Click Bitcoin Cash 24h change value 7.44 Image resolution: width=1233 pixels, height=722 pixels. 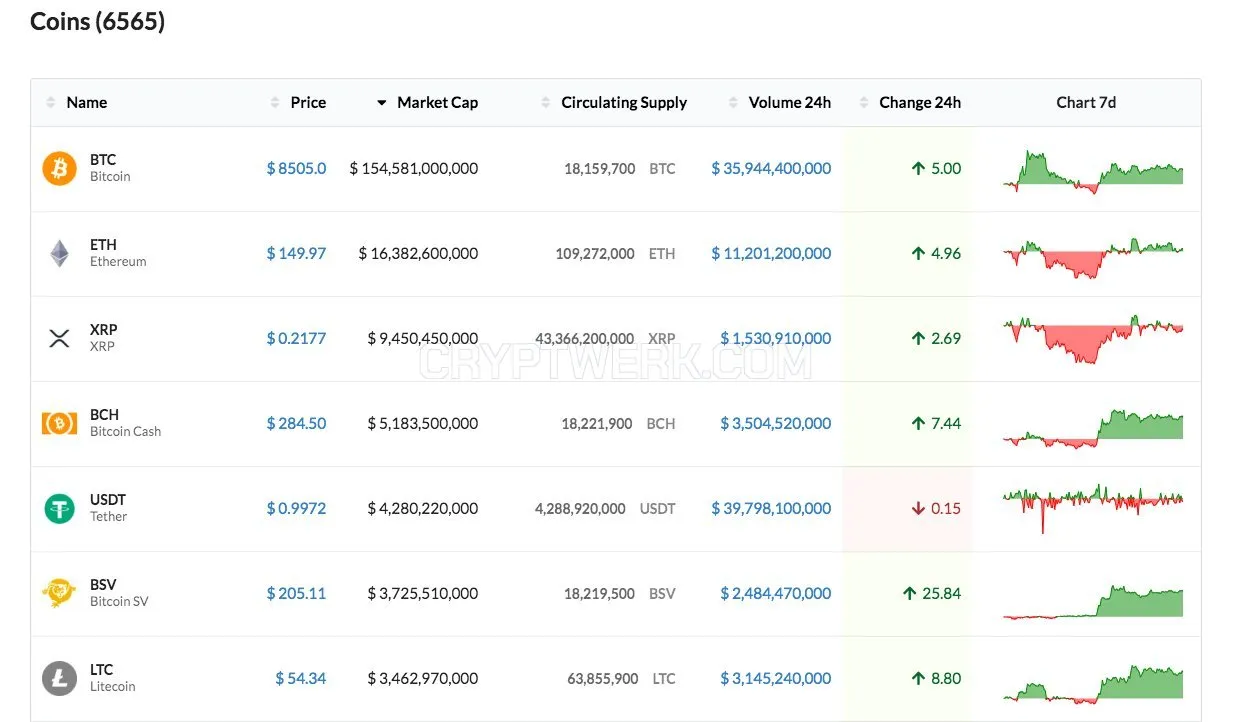946,423
